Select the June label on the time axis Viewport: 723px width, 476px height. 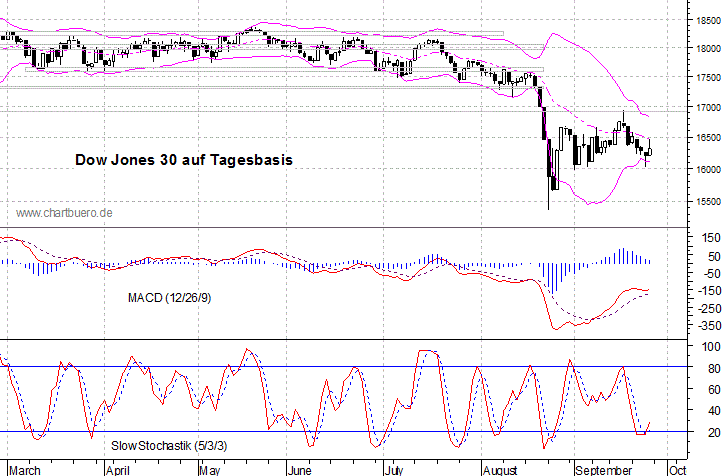click(x=299, y=470)
